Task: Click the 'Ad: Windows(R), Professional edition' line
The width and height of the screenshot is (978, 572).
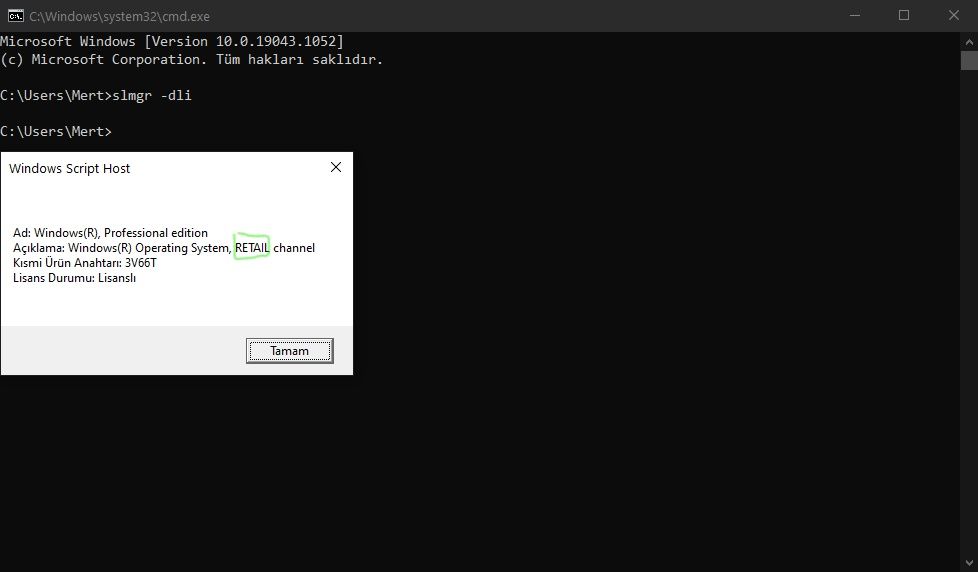Action: (110, 233)
